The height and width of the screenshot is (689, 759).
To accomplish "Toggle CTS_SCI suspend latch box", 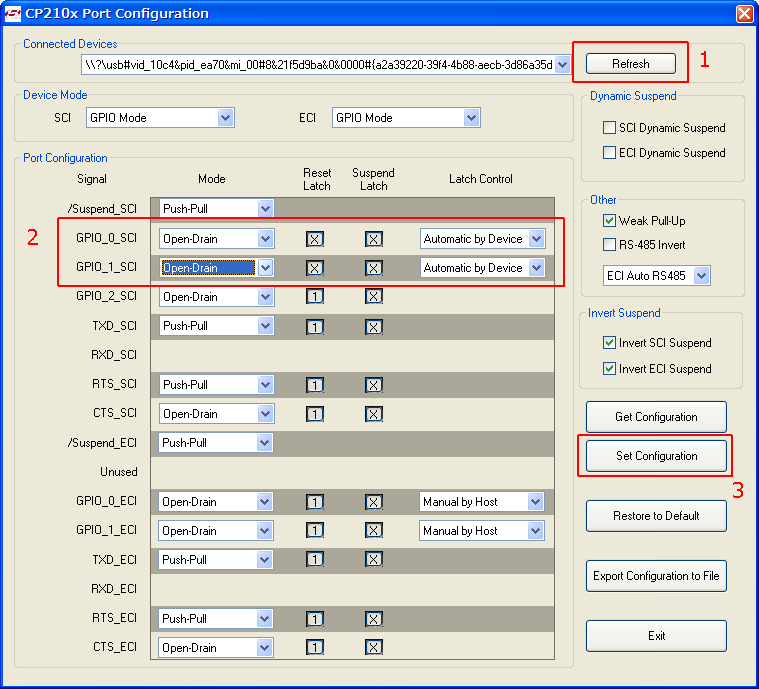I will [374, 414].
